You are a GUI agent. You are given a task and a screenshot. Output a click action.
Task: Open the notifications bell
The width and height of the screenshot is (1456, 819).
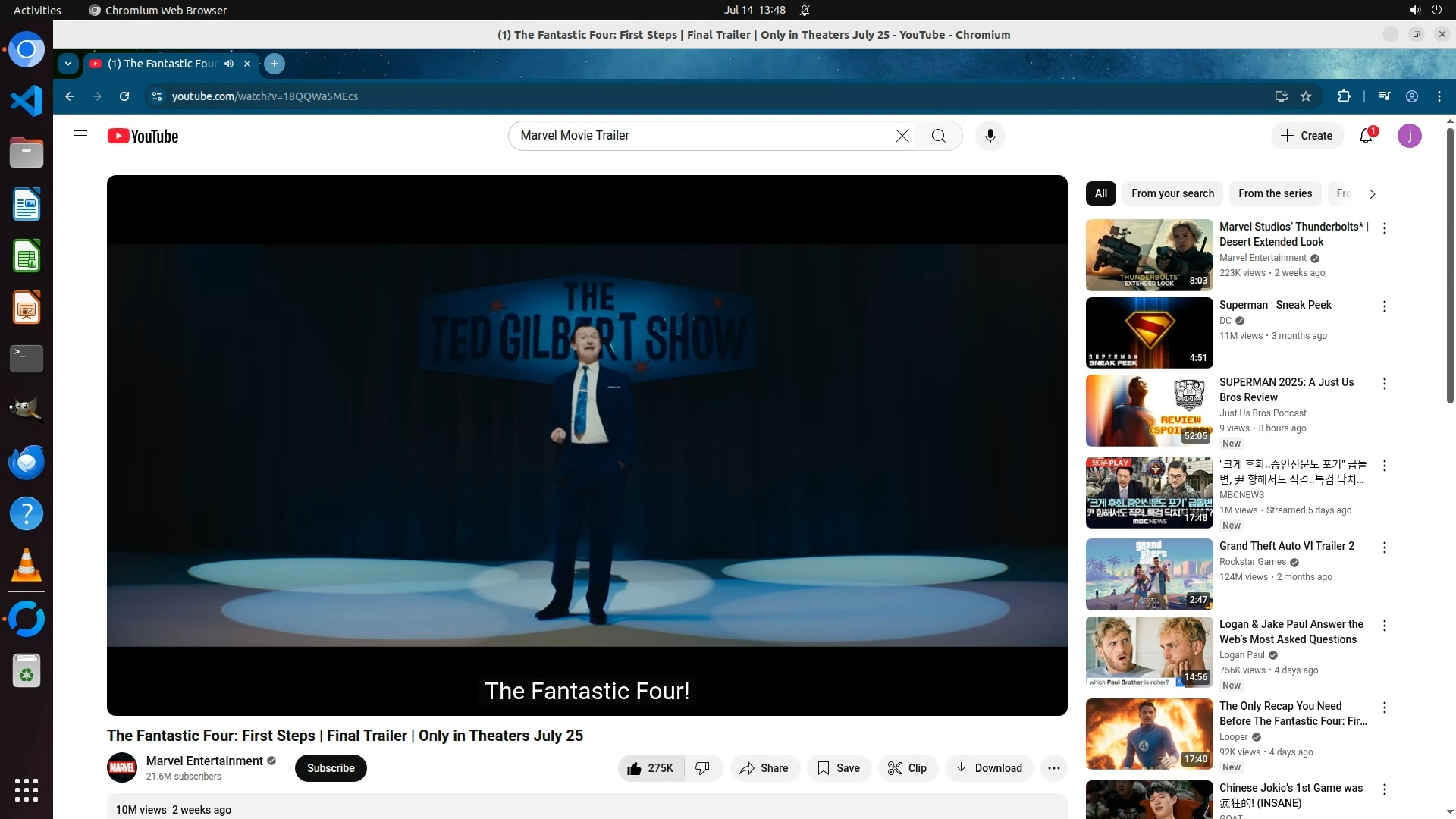1366,136
